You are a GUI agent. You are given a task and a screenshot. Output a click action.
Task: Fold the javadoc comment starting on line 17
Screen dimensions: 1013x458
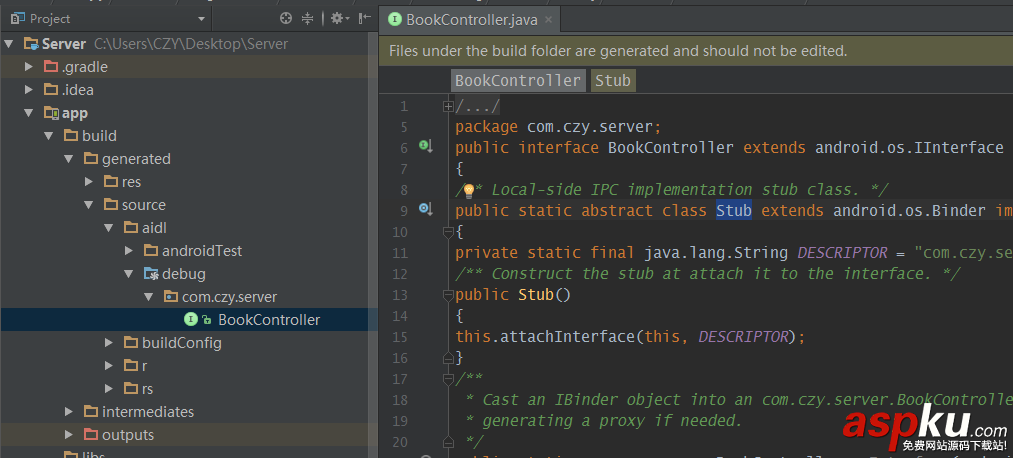[x=448, y=378]
